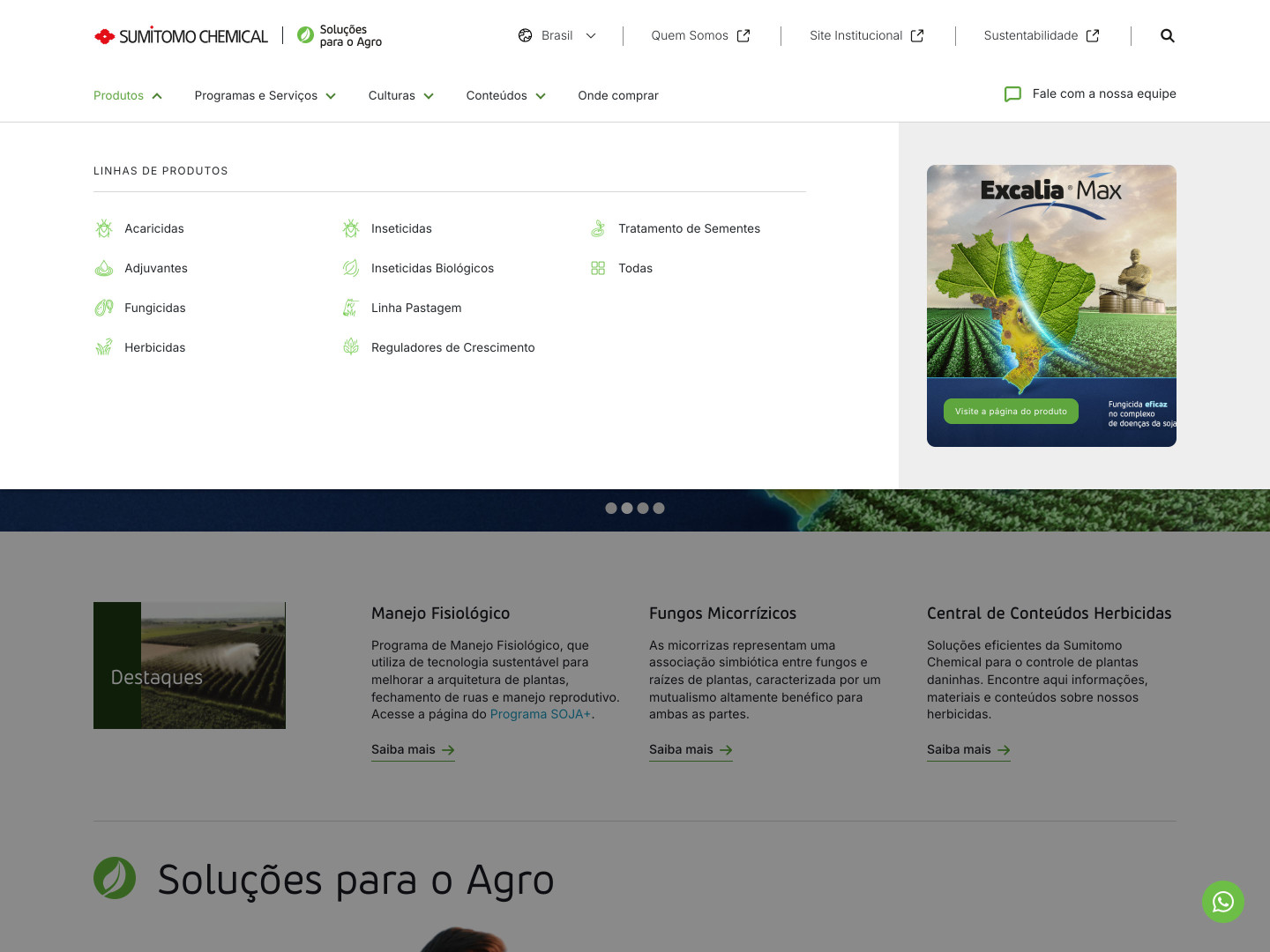Click the chat bubble icon for Fale com a nossa equipe
The image size is (1270, 952).
[x=1012, y=94]
